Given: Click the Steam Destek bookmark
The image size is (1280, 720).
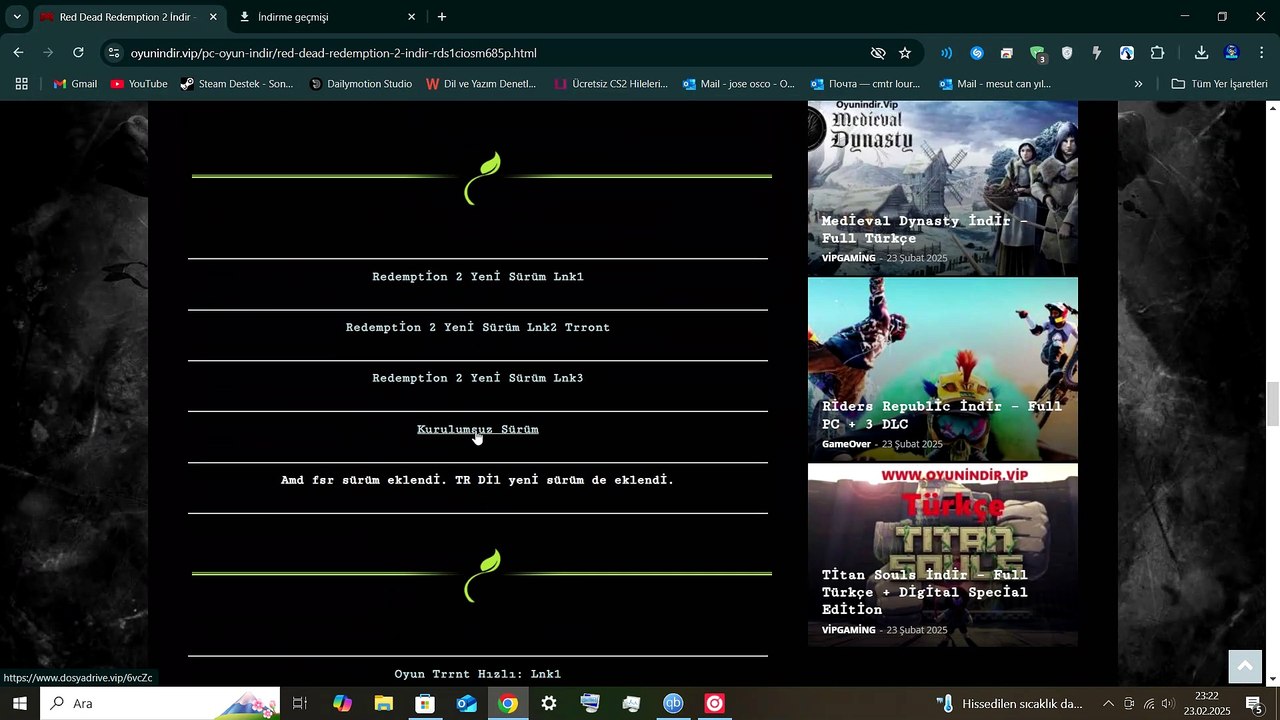Looking at the screenshot, I should [x=237, y=84].
